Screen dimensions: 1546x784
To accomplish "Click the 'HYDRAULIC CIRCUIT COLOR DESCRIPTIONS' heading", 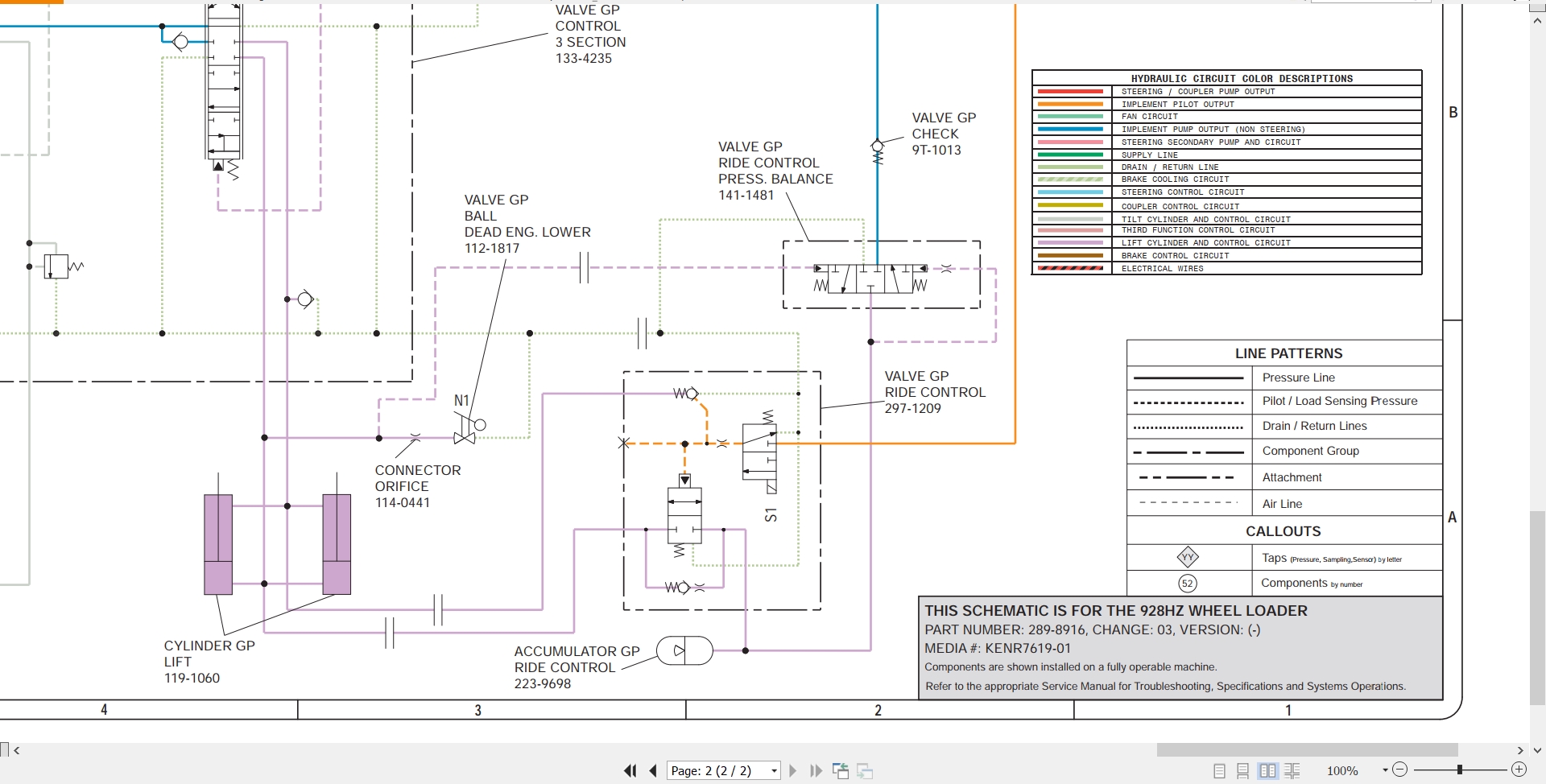I will coord(1242,78).
